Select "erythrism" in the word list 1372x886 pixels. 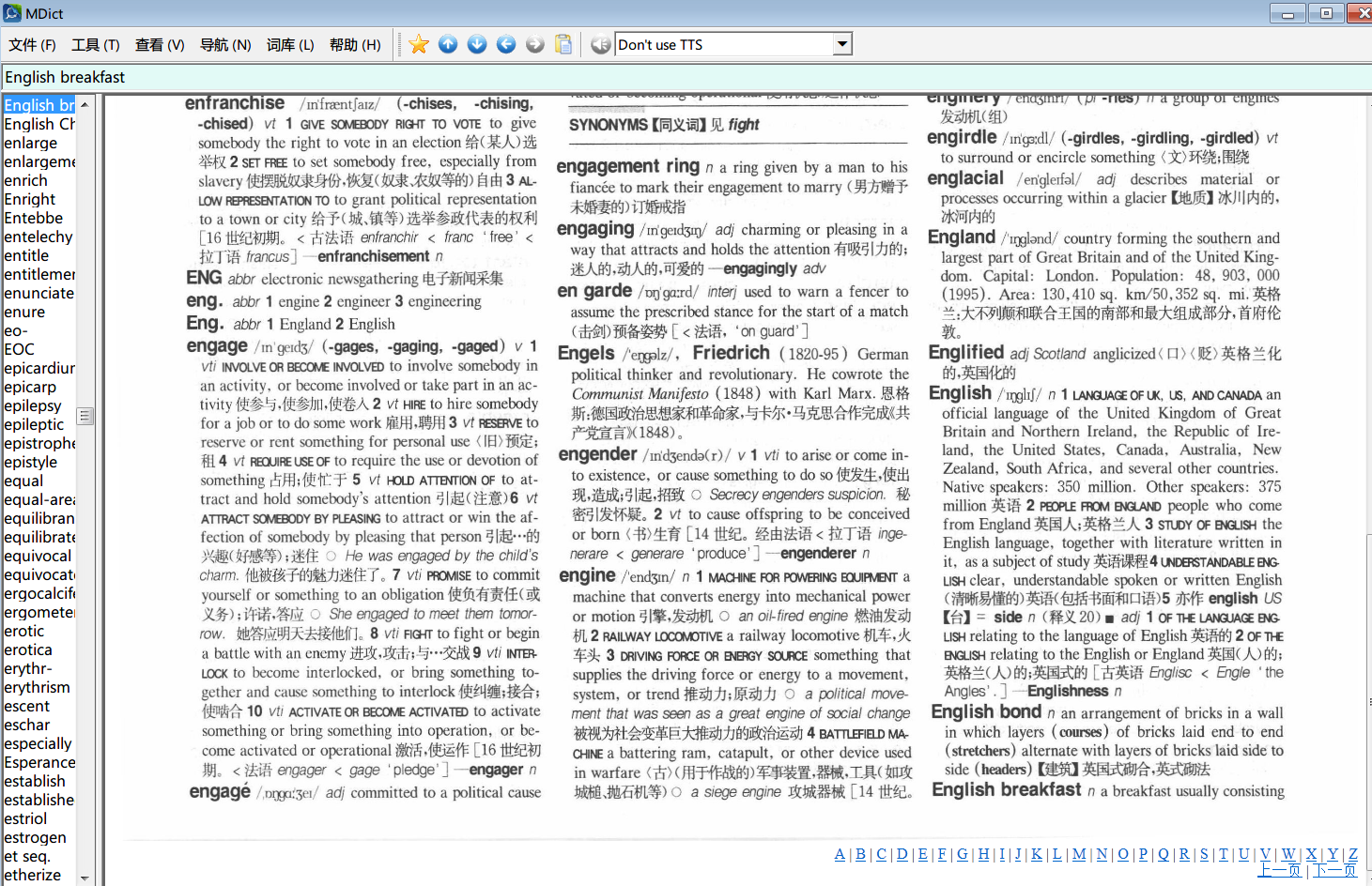tap(37, 687)
